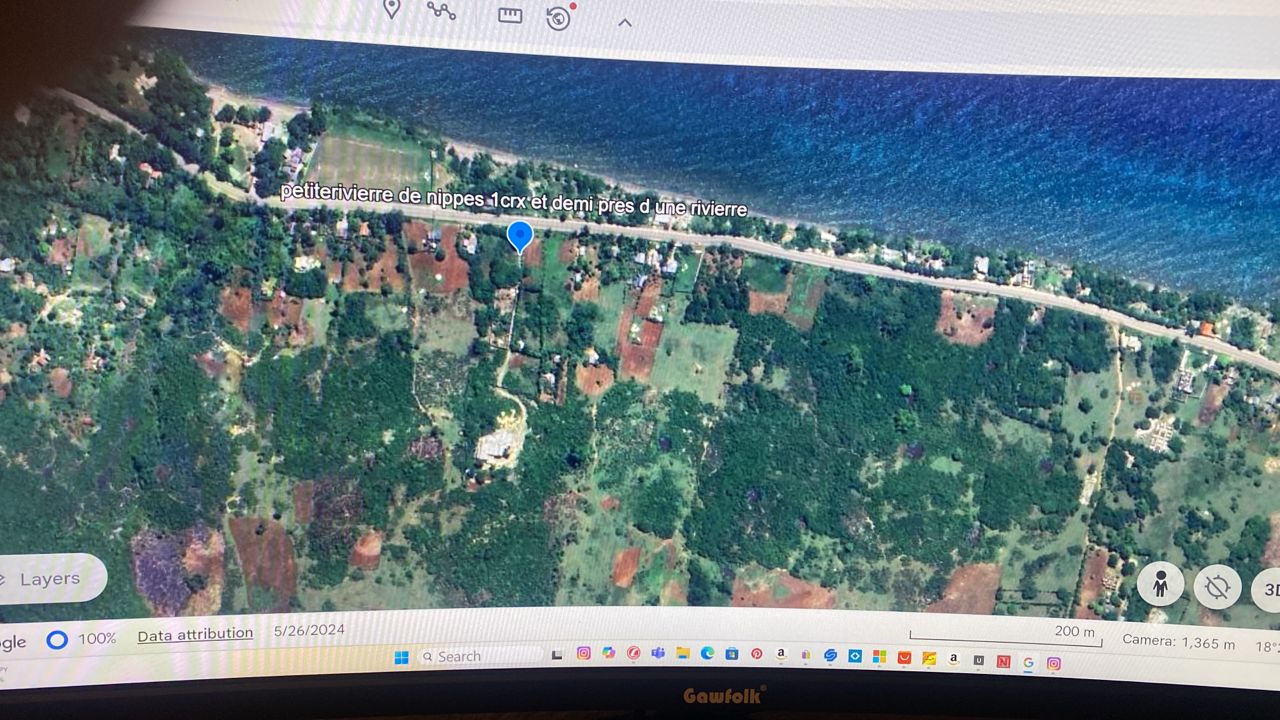The image size is (1280, 720).
Task: Open the Data attribution link
Action: (x=195, y=634)
